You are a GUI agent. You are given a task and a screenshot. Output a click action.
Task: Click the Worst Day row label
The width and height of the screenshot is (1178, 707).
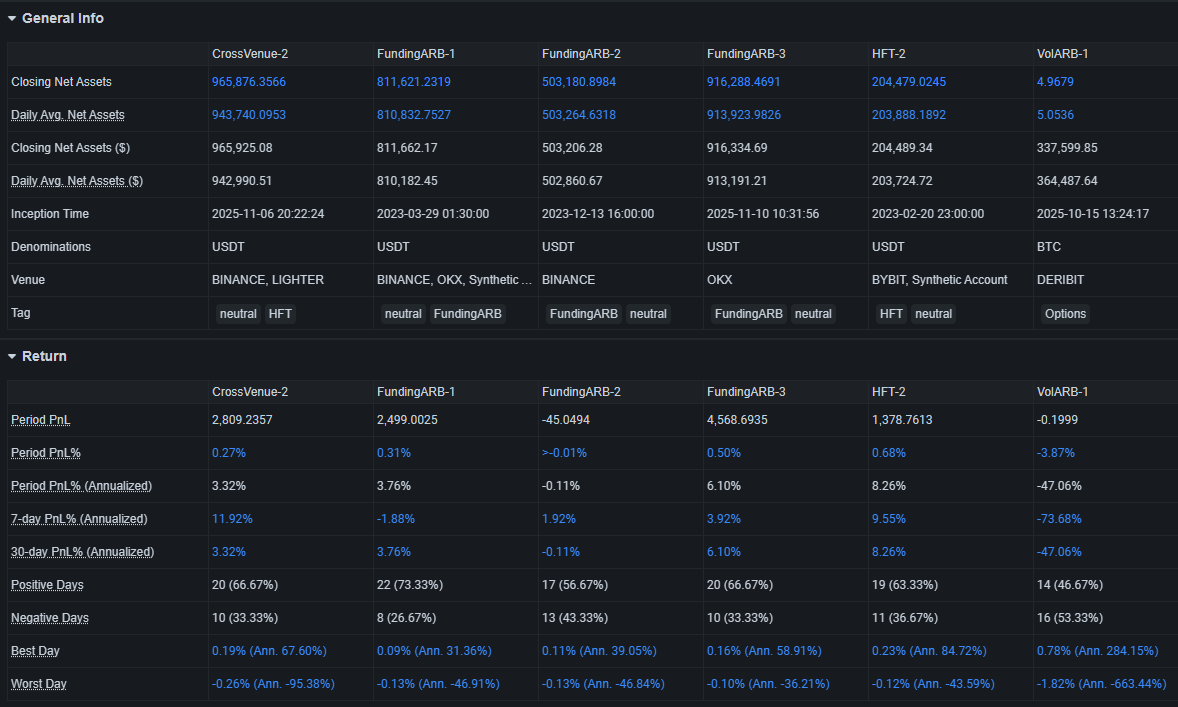tap(38, 684)
